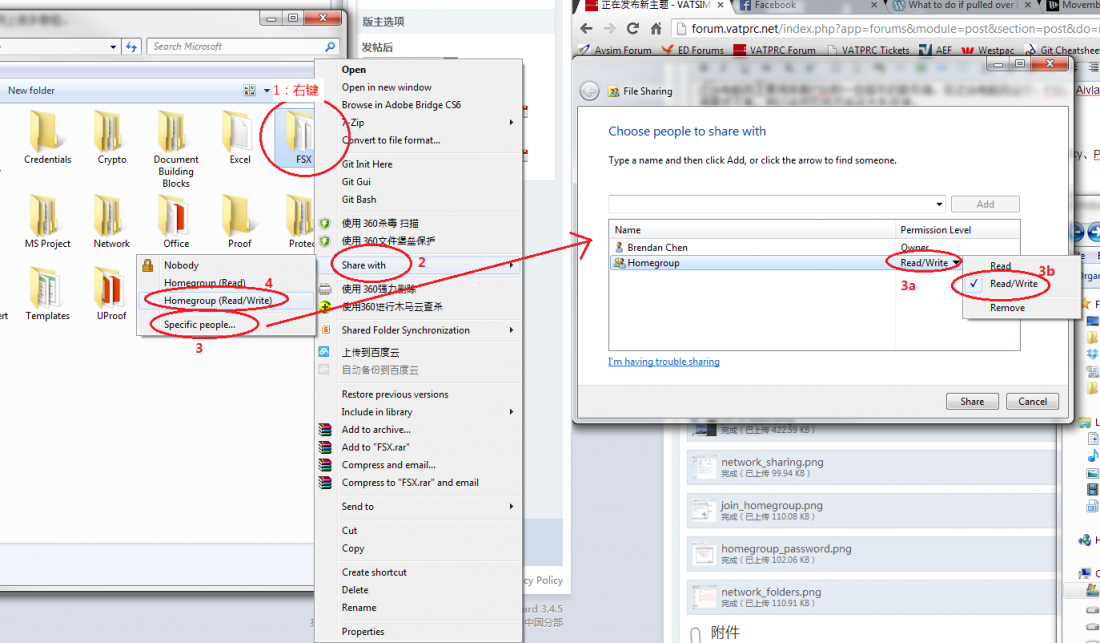The width and height of the screenshot is (1100, 643).
Task: Click the Explorer refresh arrows icon
Action: (x=131, y=46)
